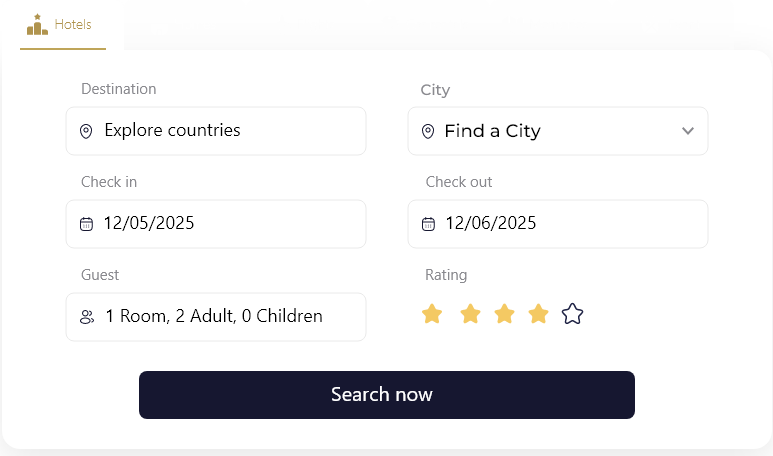Click the City location pin icon
This screenshot has width=773, height=456.
428,131
